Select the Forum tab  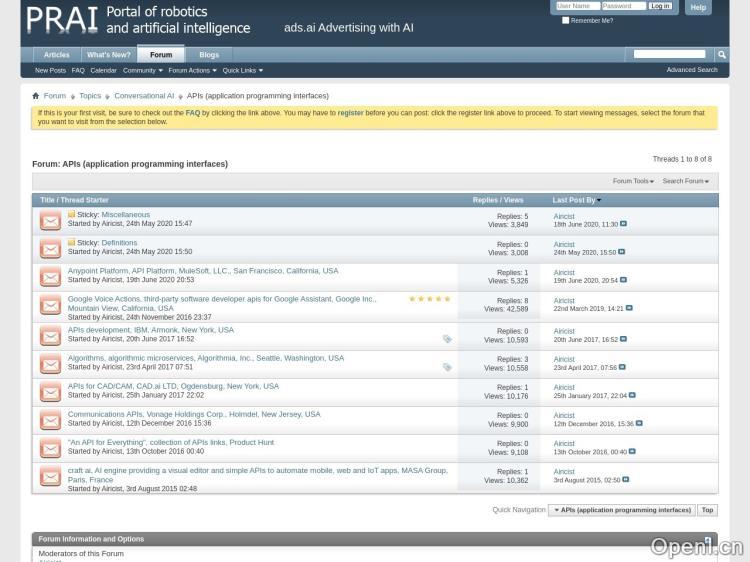(x=161, y=55)
